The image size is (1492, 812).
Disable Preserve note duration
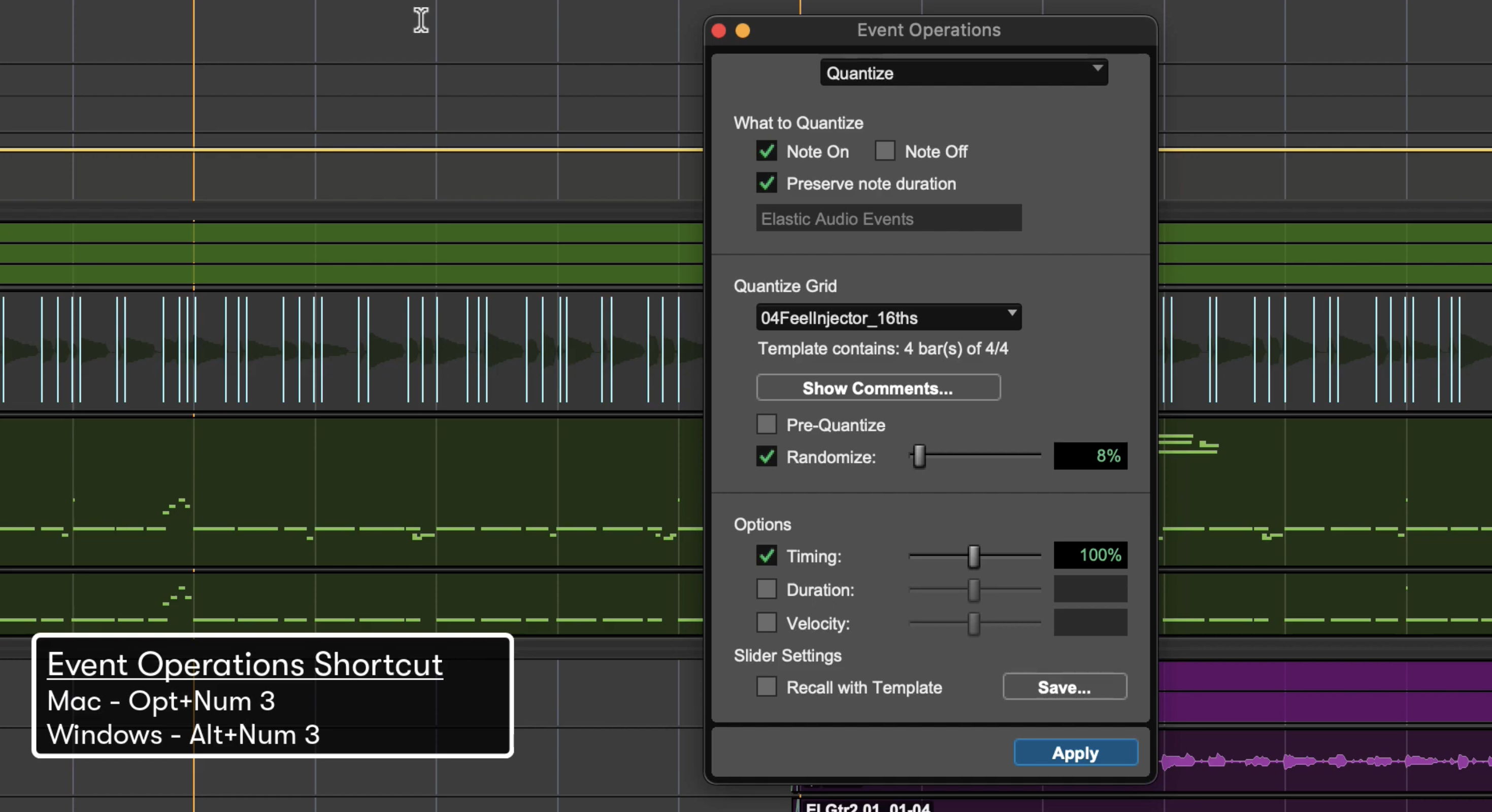click(x=766, y=184)
